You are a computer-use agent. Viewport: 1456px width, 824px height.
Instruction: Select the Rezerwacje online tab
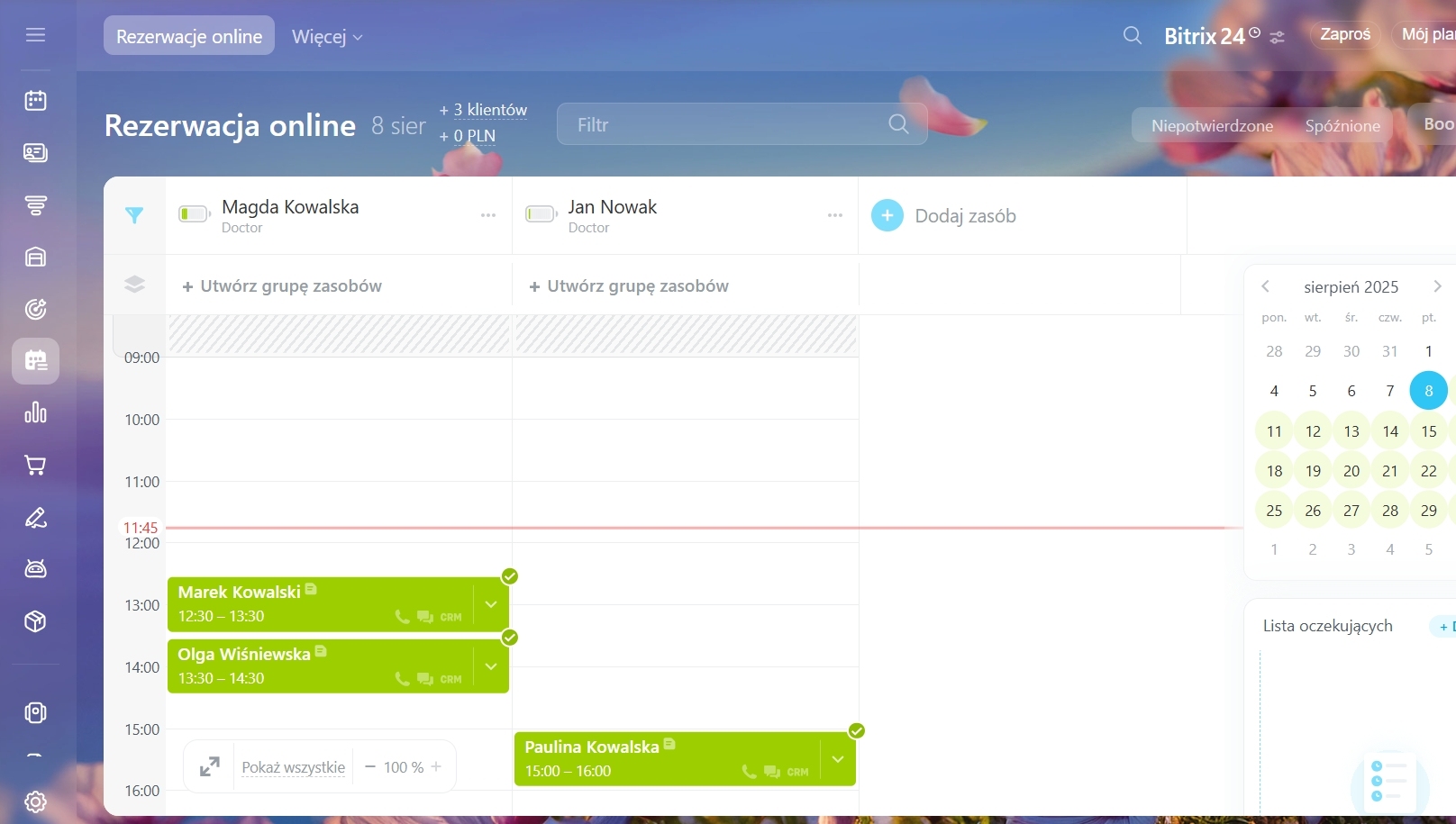189,37
